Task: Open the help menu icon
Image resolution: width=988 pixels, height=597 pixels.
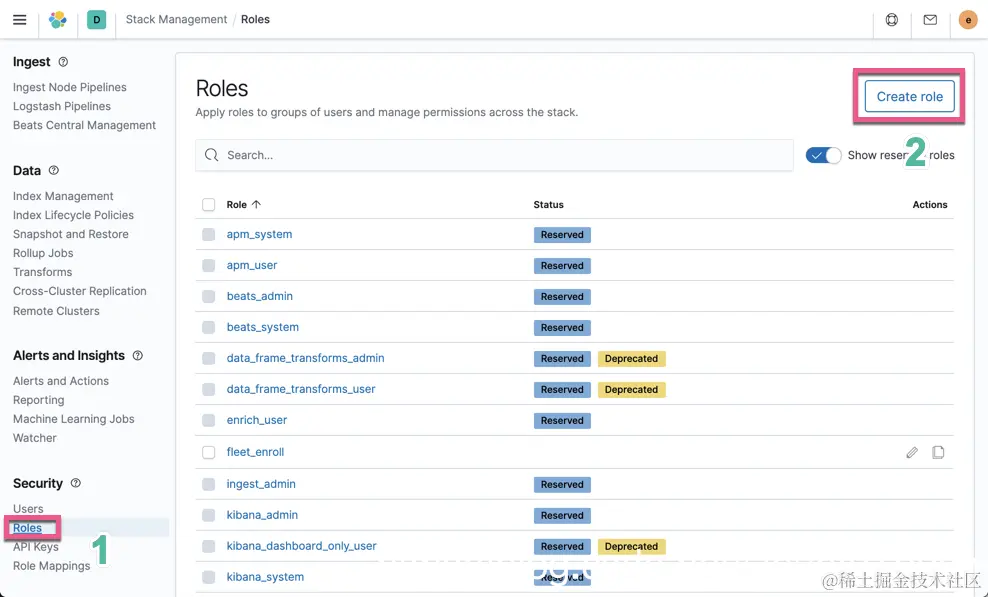Action: pyautogui.click(x=892, y=19)
